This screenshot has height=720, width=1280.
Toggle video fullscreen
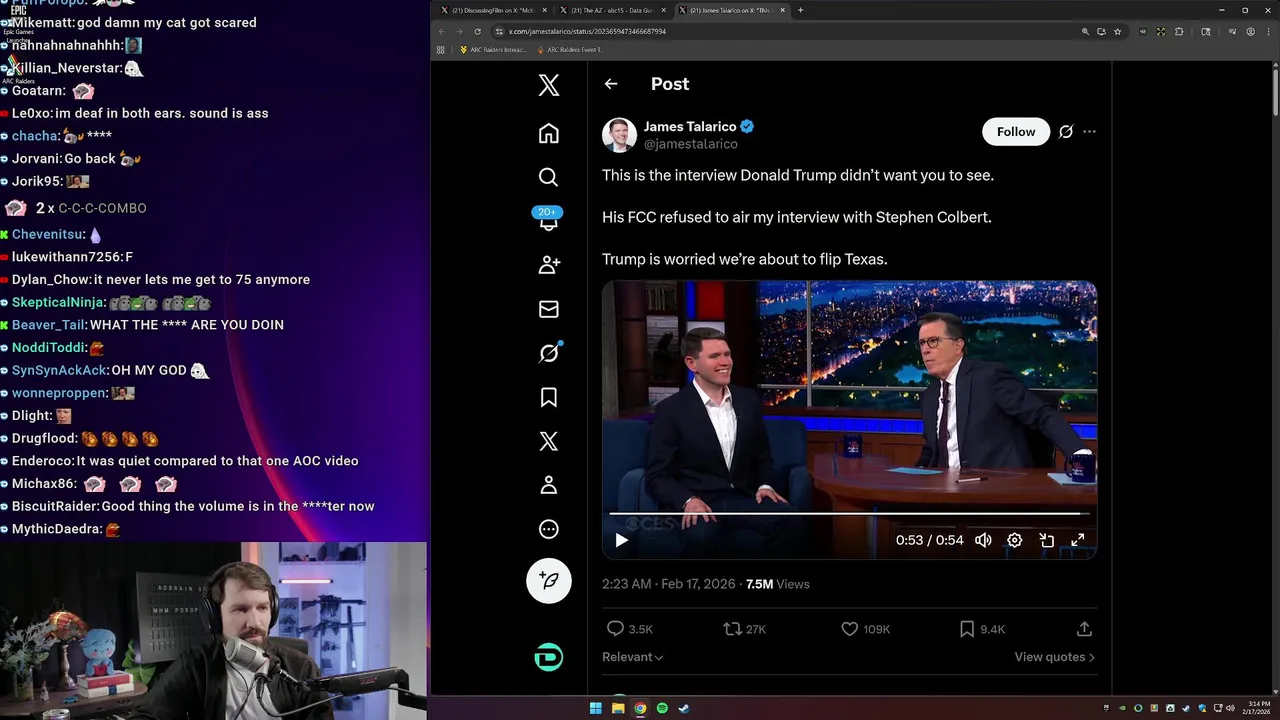click(1078, 540)
